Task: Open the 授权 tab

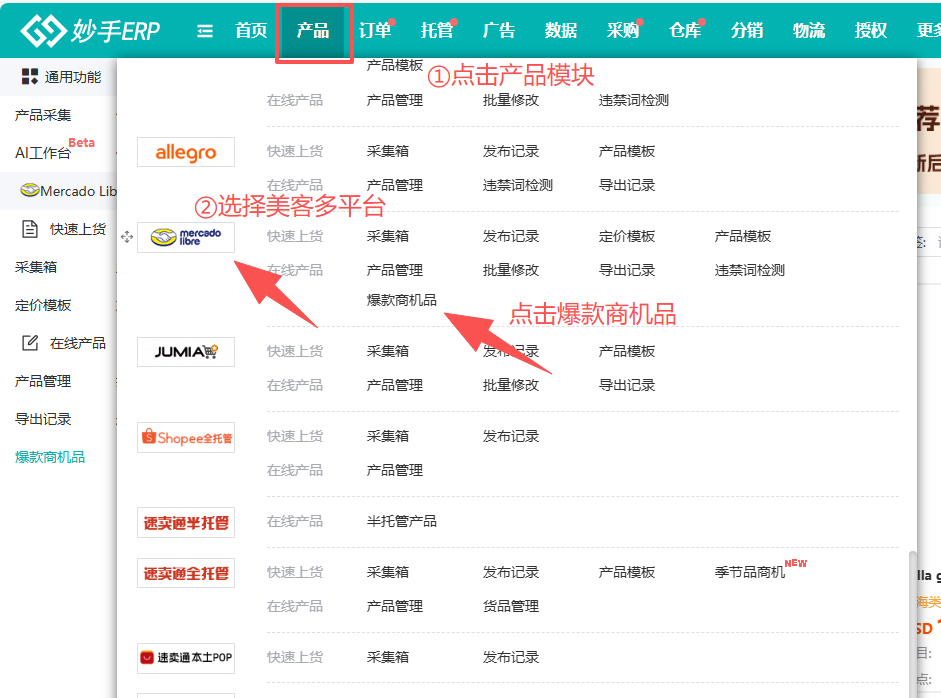Action: 871,30
